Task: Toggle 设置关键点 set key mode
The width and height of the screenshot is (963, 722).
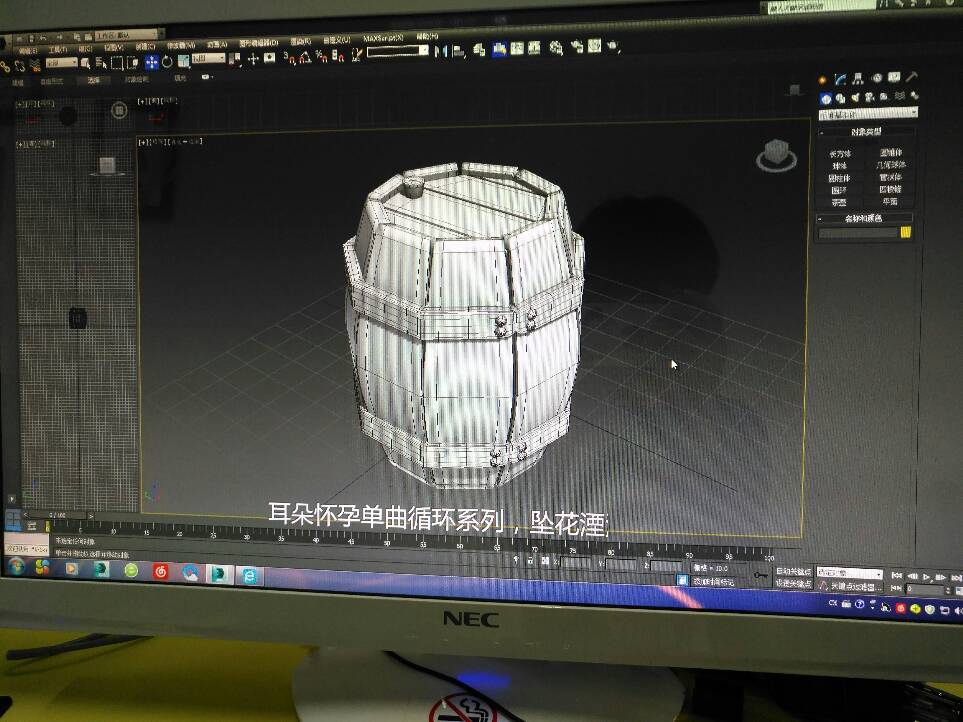Action: point(793,583)
